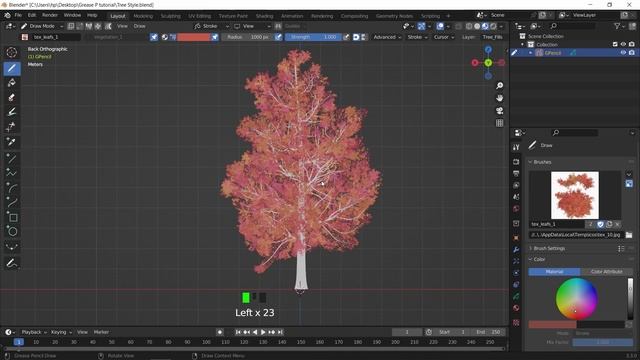Select the Tint tool
The image size is (640, 360).
(12, 112)
